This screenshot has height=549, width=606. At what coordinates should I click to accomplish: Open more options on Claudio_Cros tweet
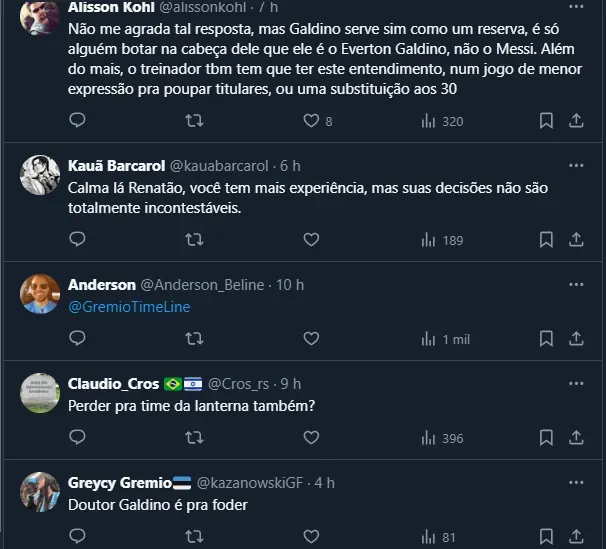pyautogui.click(x=576, y=384)
